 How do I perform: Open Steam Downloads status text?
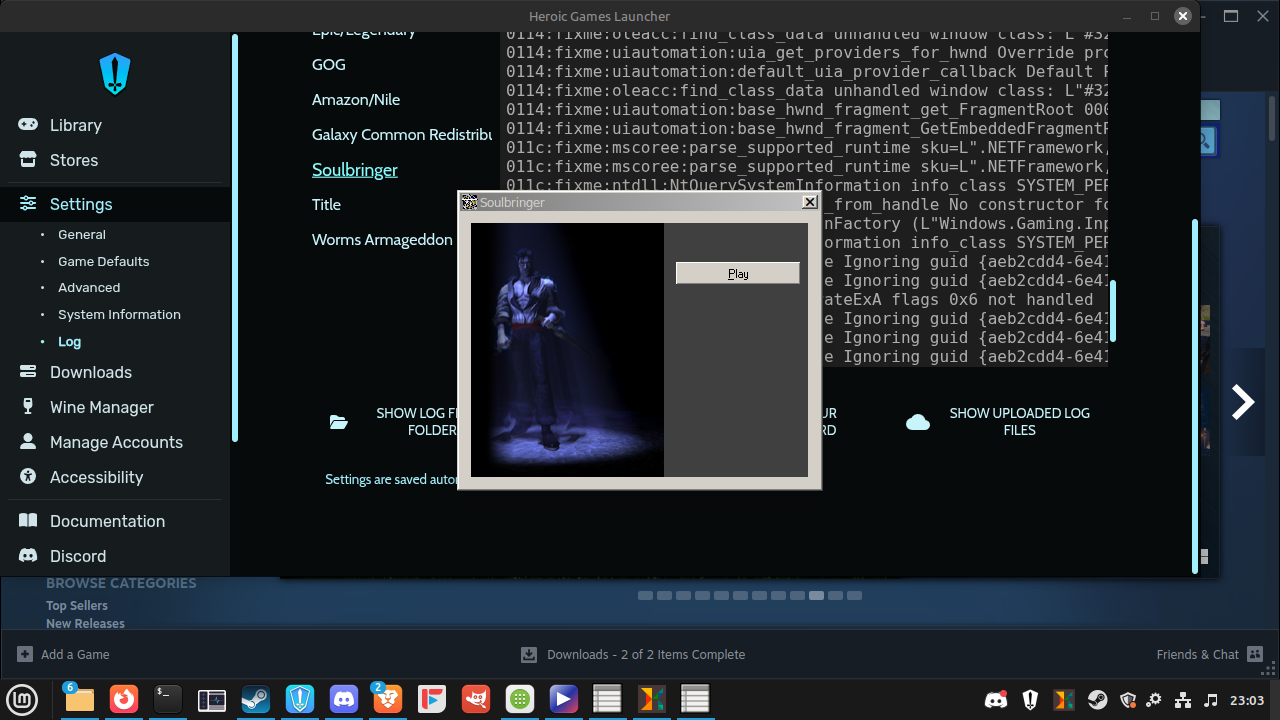646,655
